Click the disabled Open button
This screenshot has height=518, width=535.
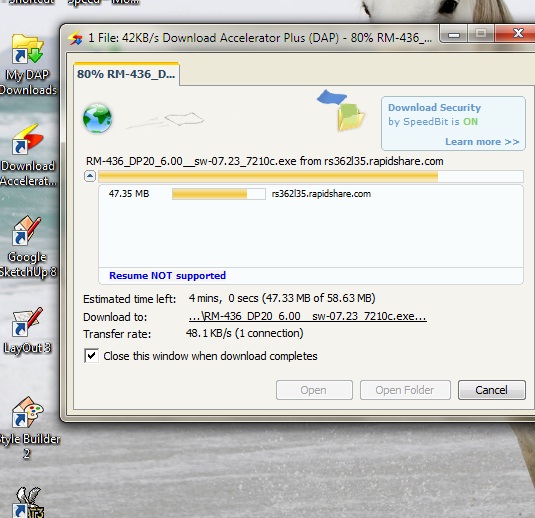coord(314,390)
